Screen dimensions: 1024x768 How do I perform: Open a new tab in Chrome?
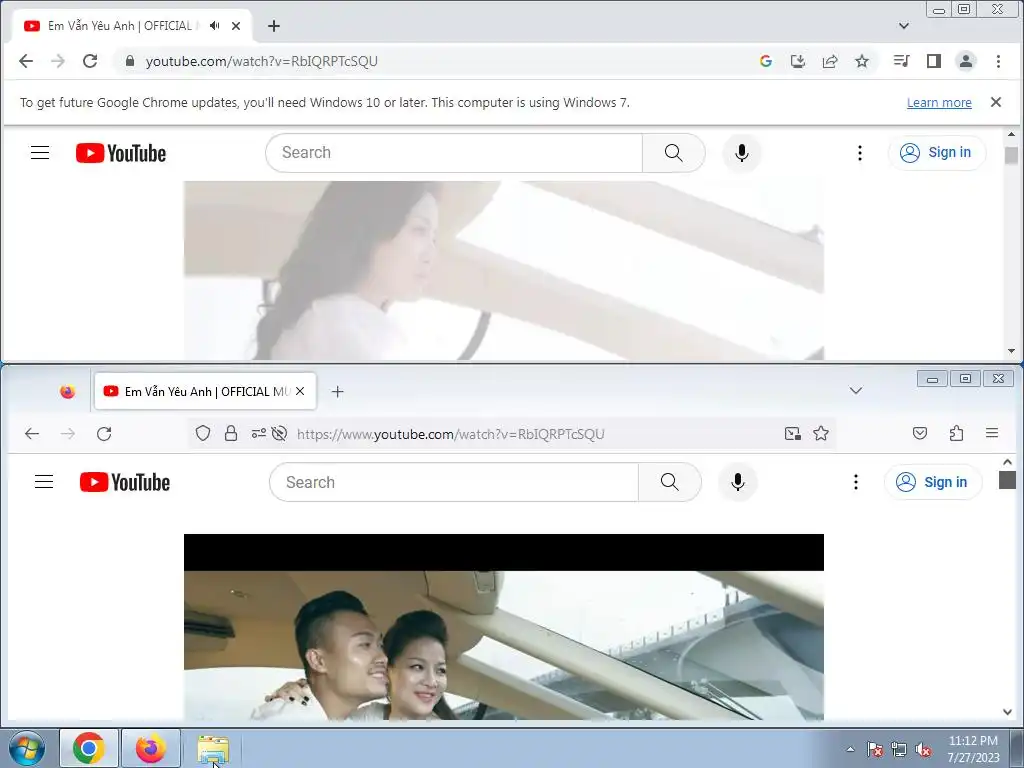click(274, 26)
